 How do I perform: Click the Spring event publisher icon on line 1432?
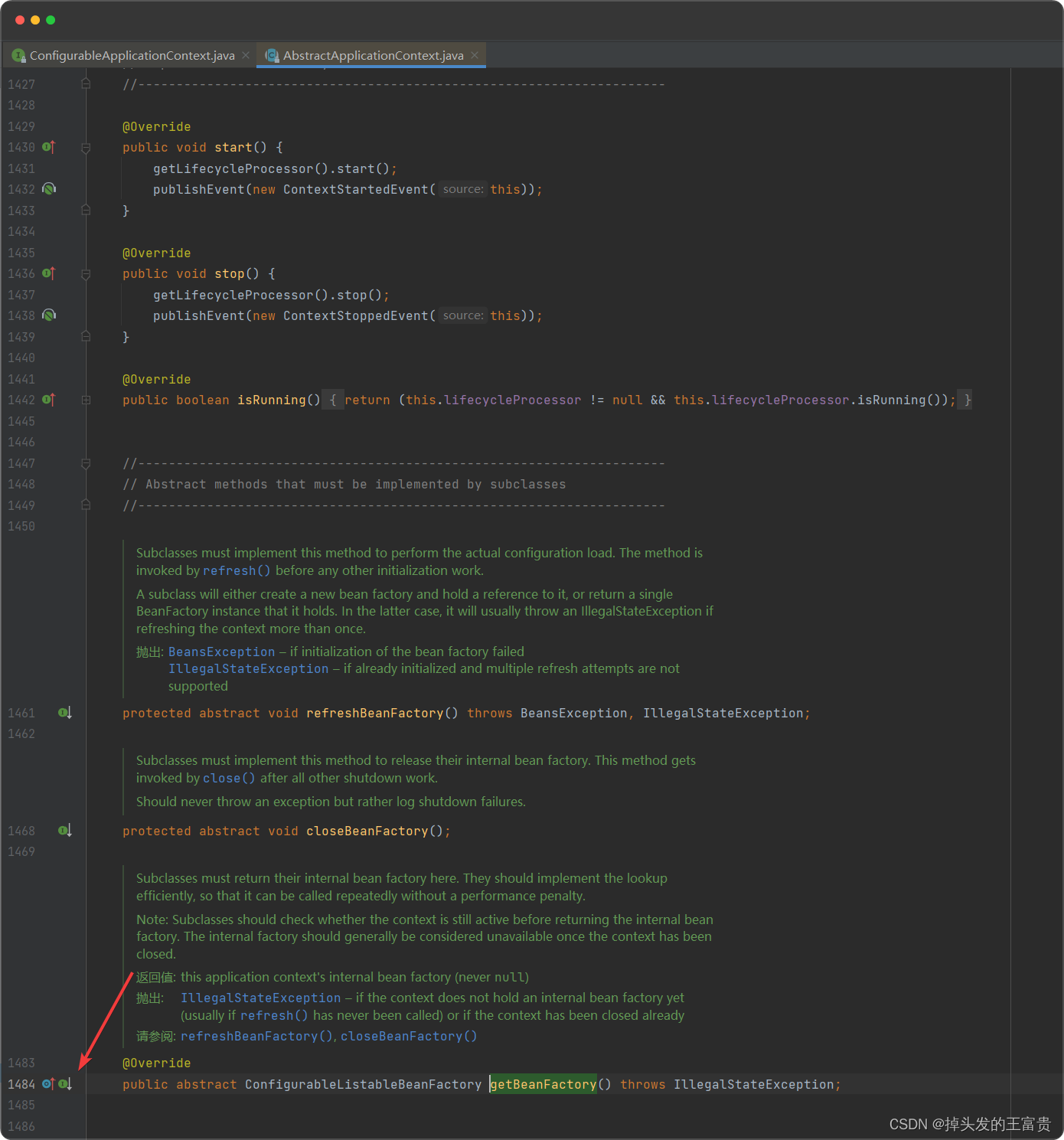coord(49,189)
